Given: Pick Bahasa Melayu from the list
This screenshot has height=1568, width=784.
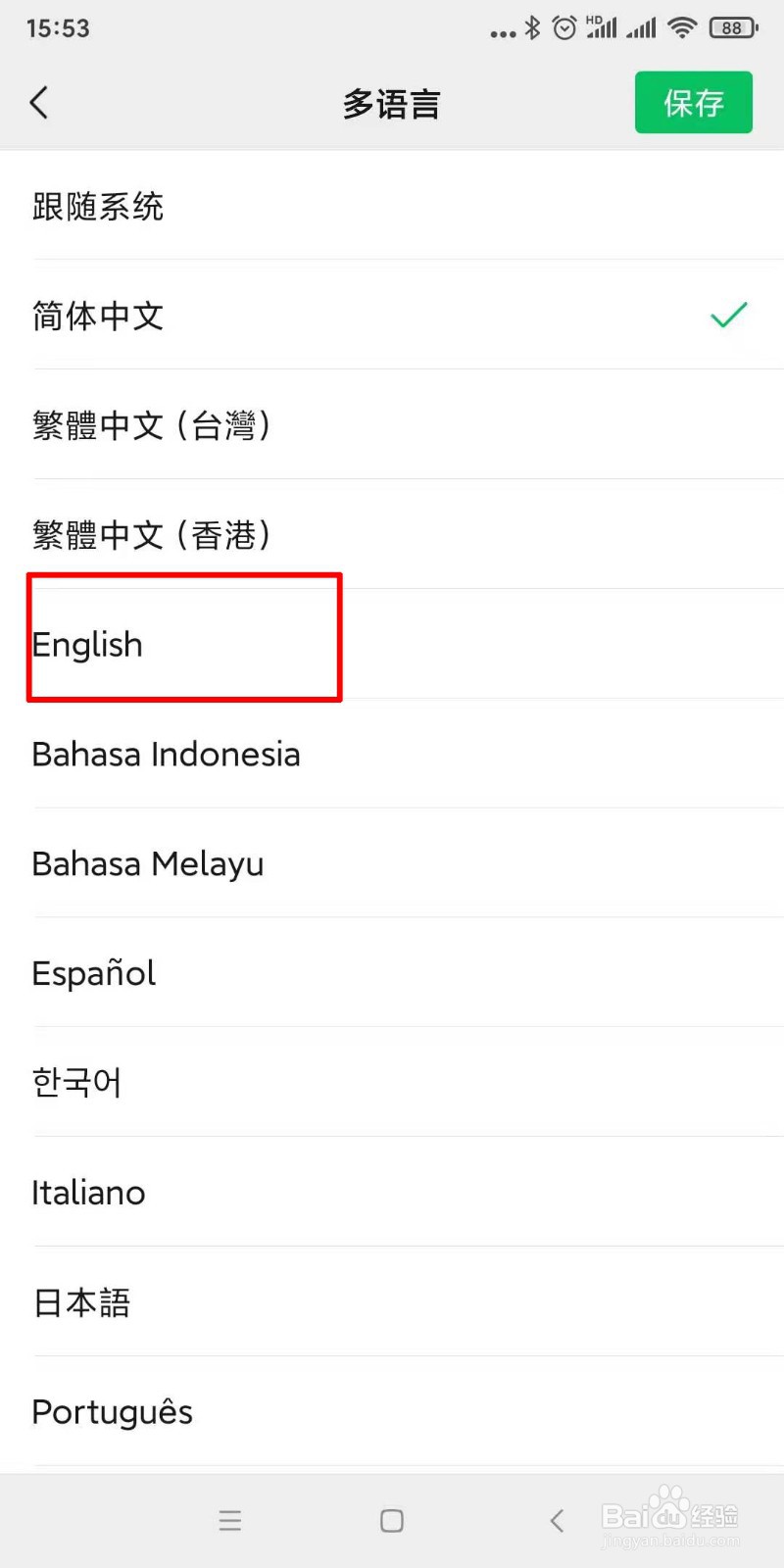Looking at the screenshot, I should [392, 864].
